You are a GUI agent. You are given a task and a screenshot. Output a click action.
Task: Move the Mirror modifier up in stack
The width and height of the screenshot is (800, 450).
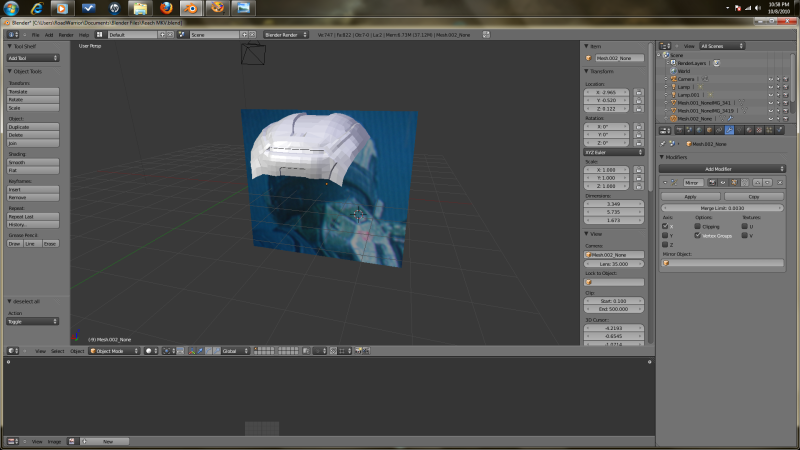tap(757, 183)
